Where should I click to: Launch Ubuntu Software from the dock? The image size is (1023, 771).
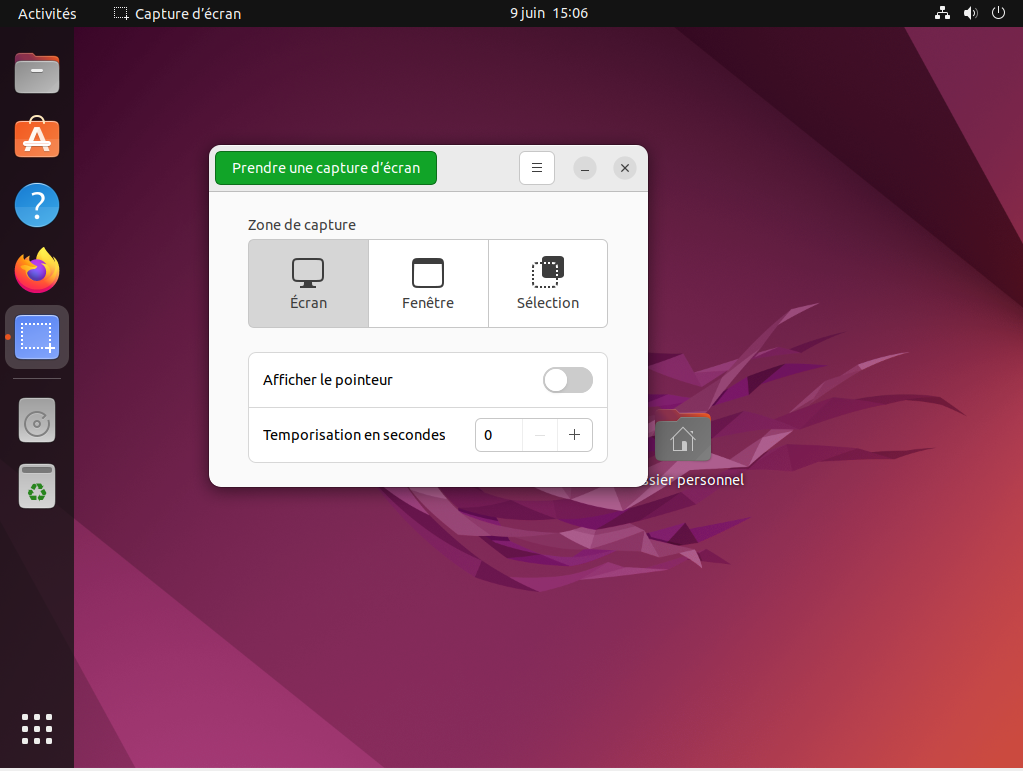click(37, 138)
